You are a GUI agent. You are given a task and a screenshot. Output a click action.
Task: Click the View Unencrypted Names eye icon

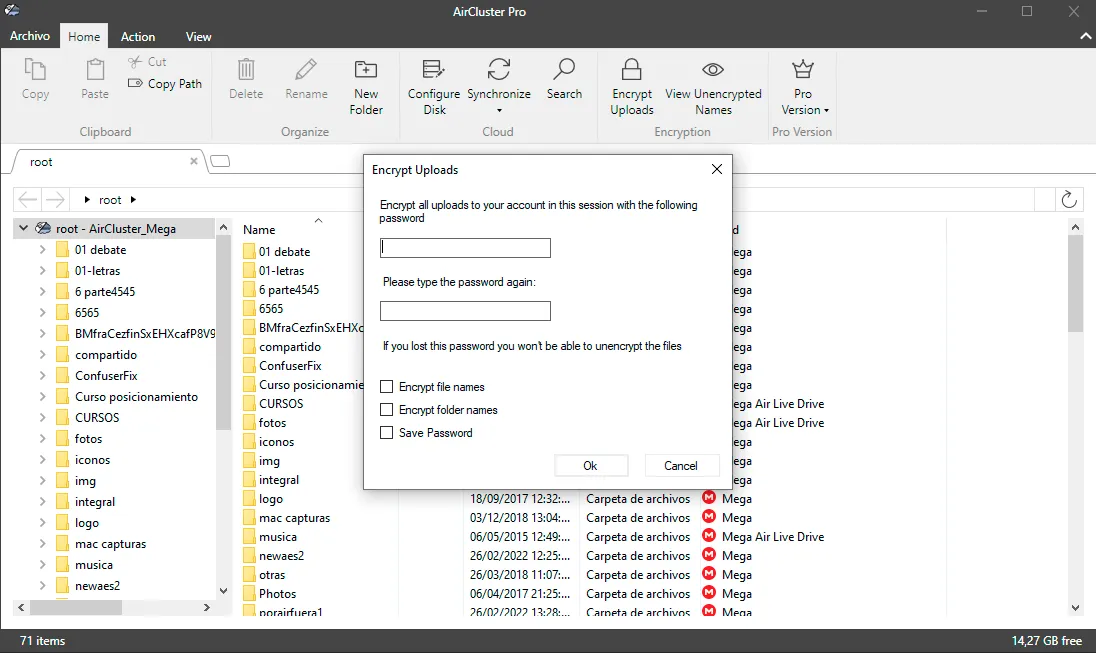click(x=713, y=69)
